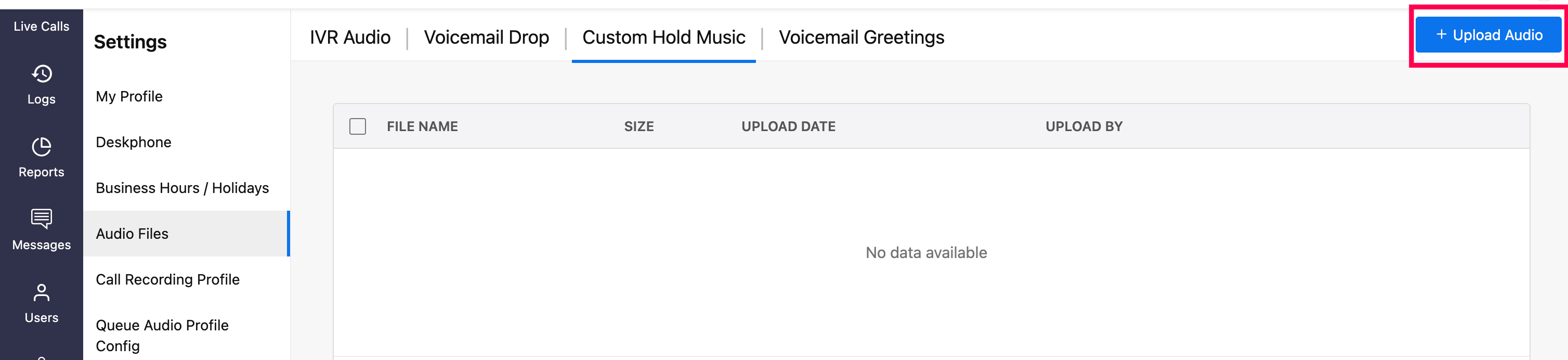The width and height of the screenshot is (1568, 360).
Task: Open Deskphone settings
Action: pyautogui.click(x=133, y=142)
